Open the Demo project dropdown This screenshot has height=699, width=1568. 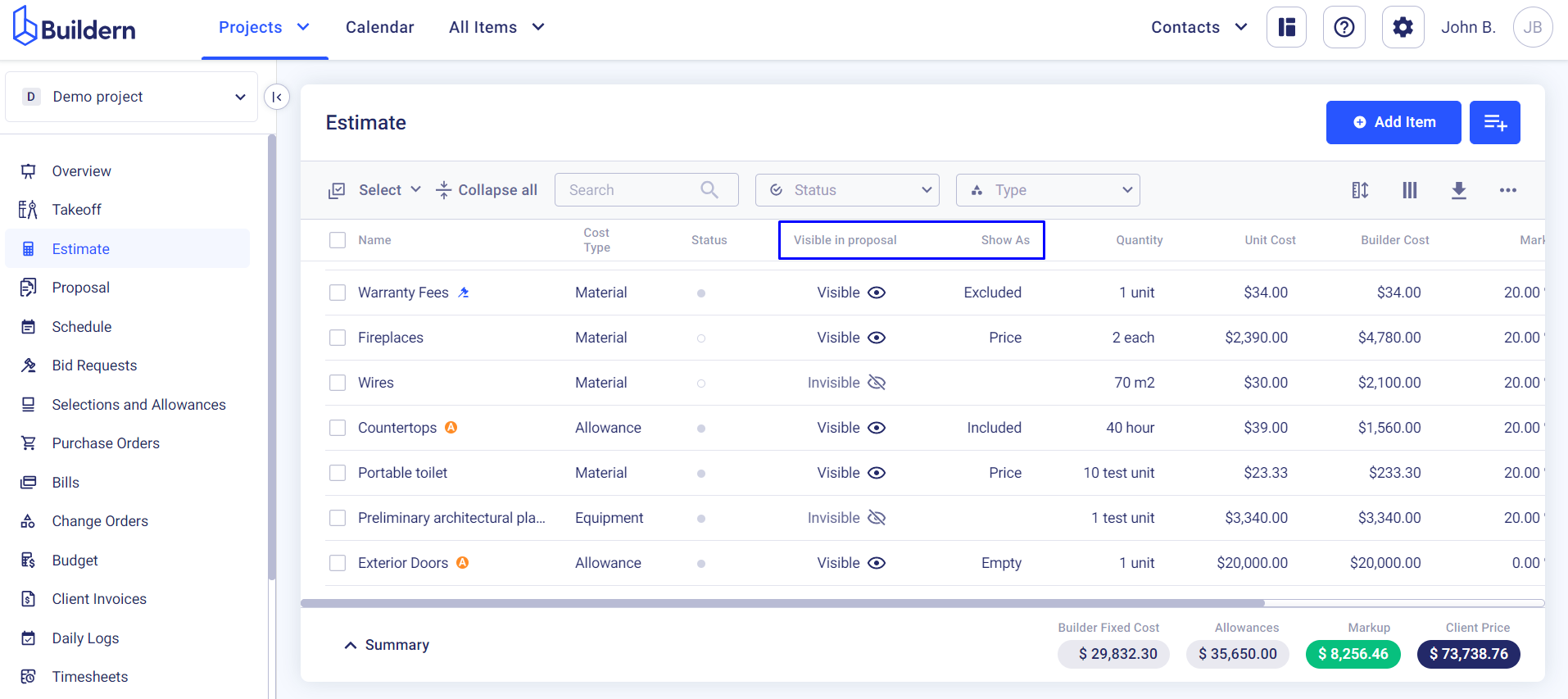pos(131,97)
